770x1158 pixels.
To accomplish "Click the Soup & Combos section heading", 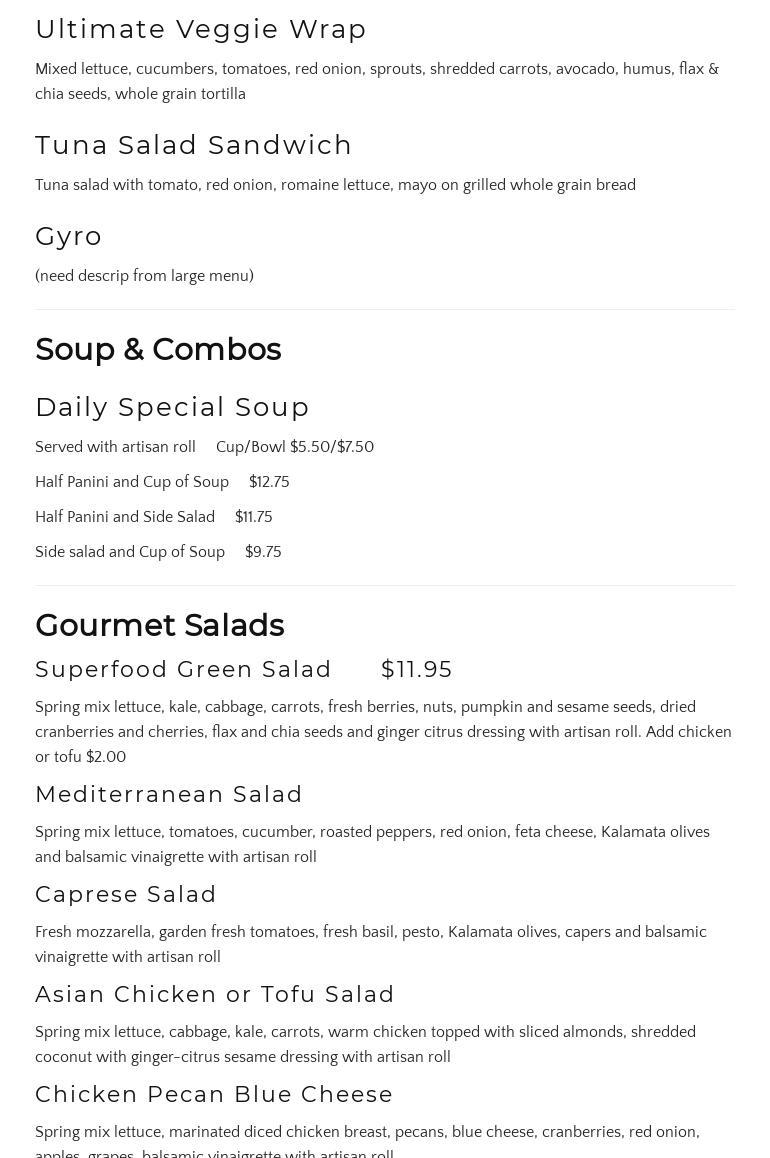I will click(x=158, y=349).
